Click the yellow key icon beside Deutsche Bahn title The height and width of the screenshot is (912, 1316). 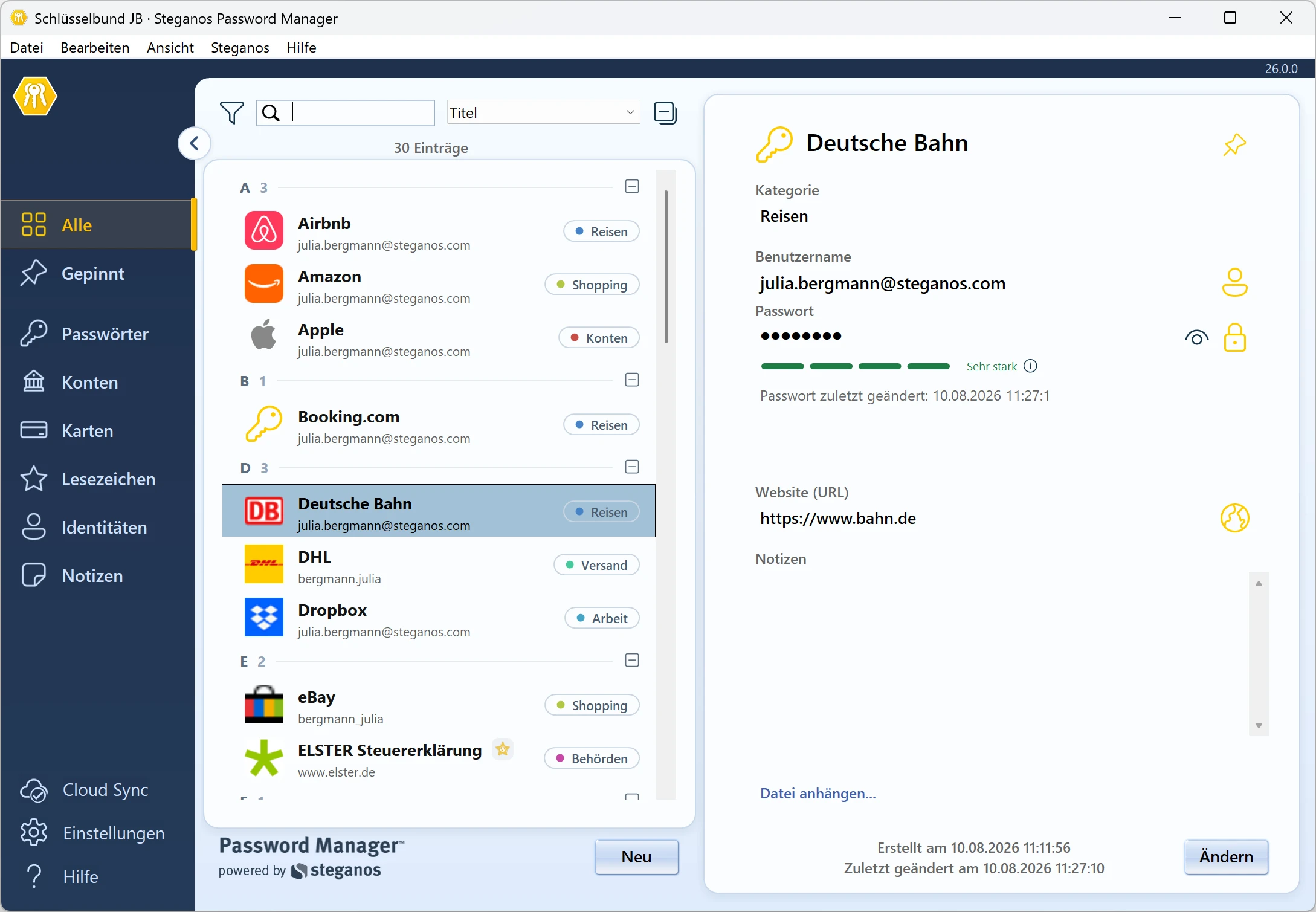(x=774, y=144)
